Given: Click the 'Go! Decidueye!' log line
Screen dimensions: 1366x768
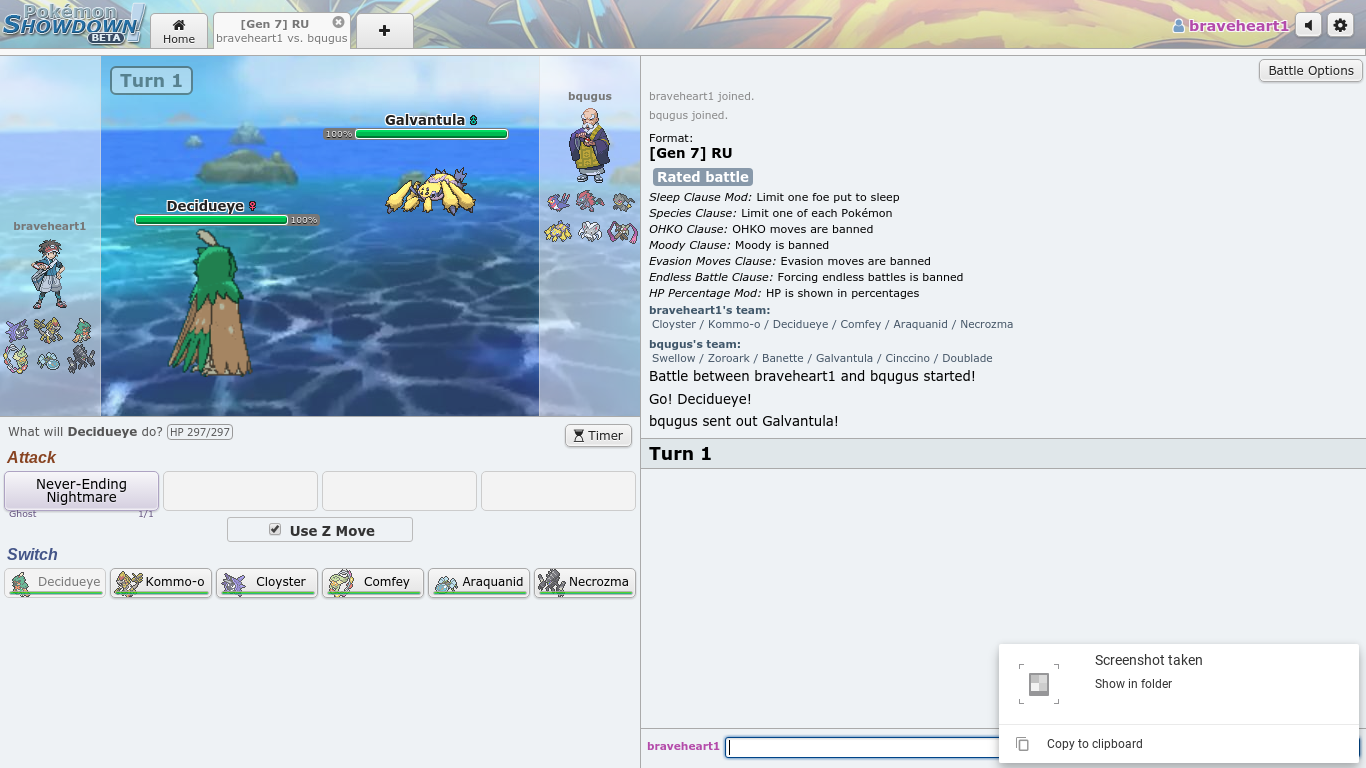Looking at the screenshot, I should [x=700, y=399].
